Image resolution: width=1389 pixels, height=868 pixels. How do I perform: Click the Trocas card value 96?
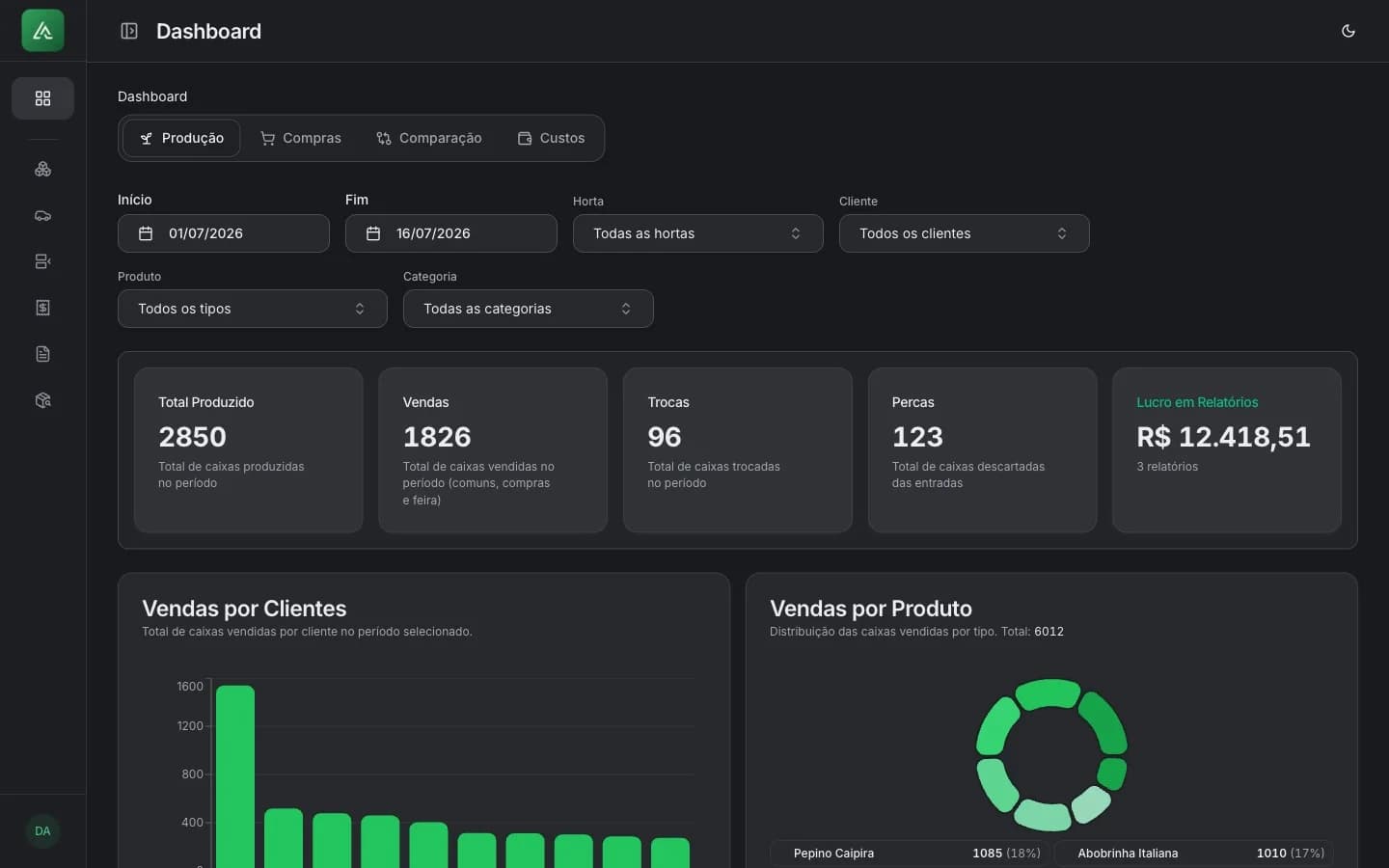tap(665, 437)
